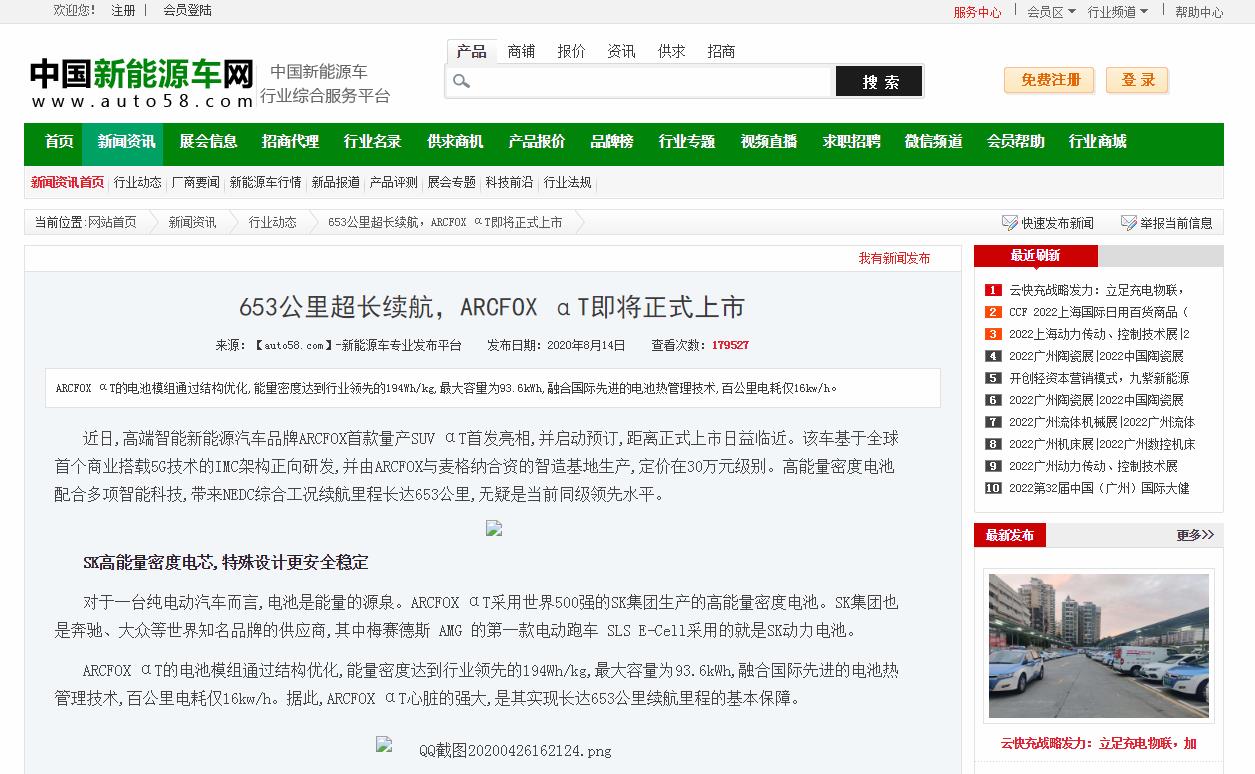The width and height of the screenshot is (1255, 774).
Task: Open 产品报价 navigation item
Action: [536, 142]
